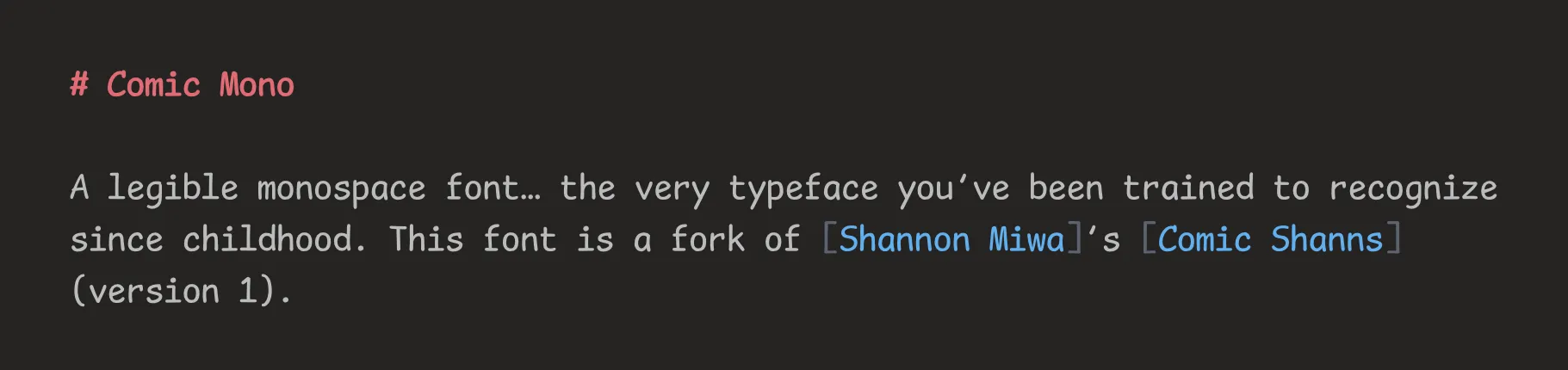Click on the word "childhood"

pyautogui.click(x=267, y=239)
